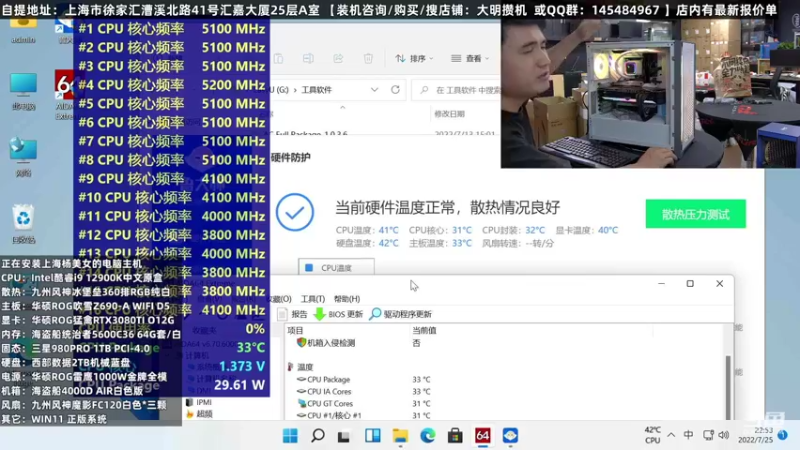800x450 pixels.
Task: Click the share icon in Explorer toolbar
Action: point(338,59)
